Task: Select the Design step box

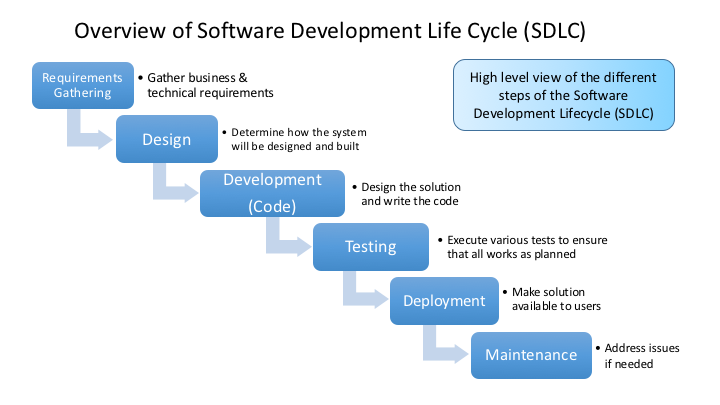Action: click(166, 139)
